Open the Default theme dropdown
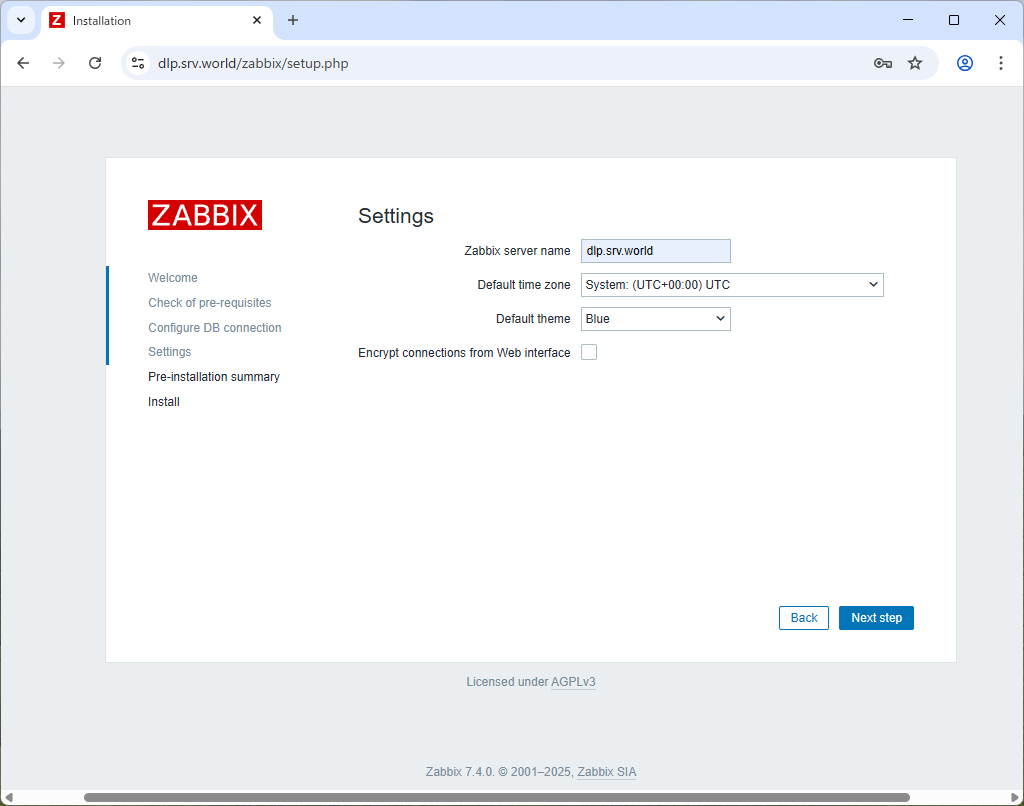 pos(655,318)
